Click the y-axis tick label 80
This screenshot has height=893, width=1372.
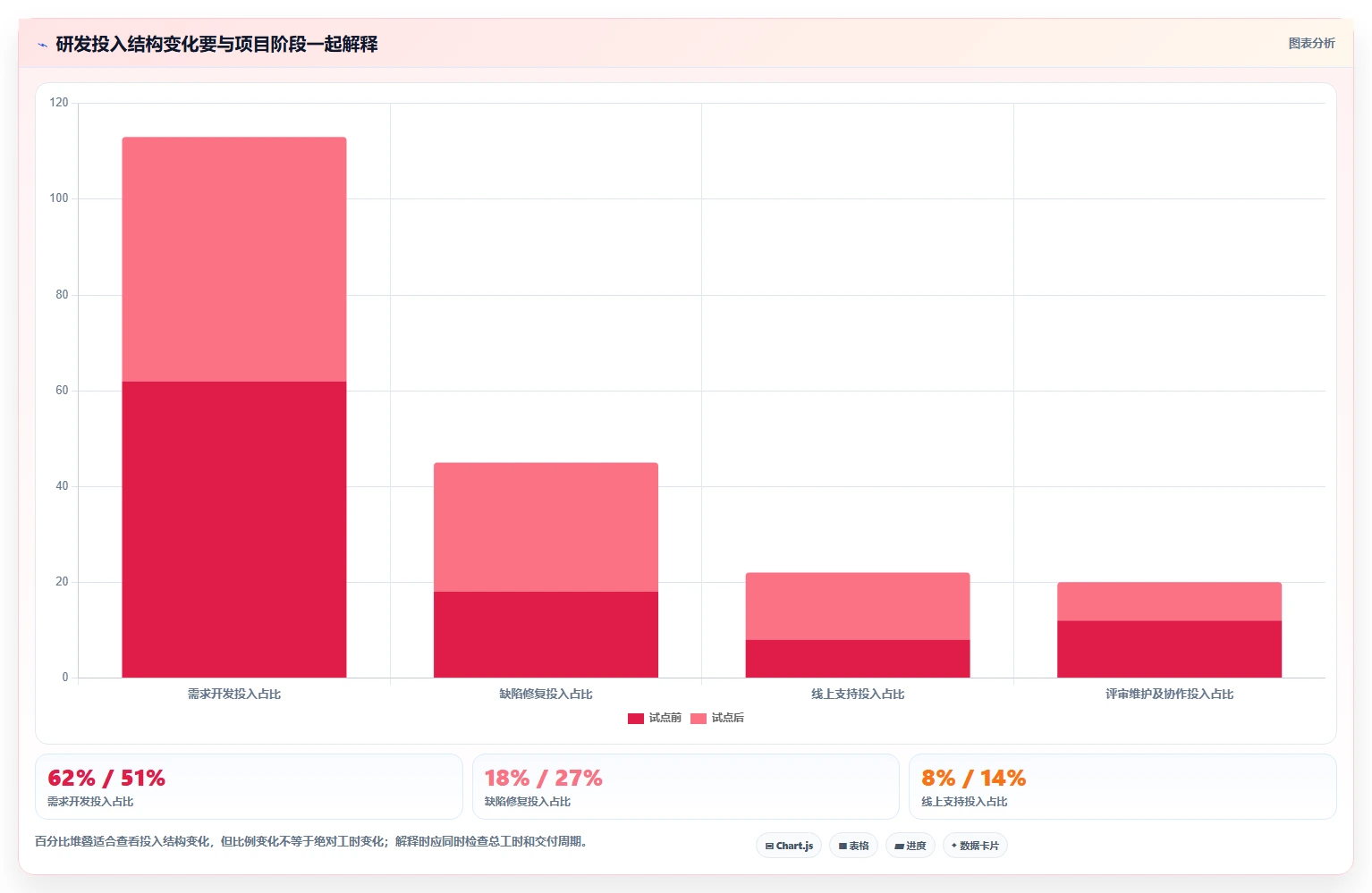coord(62,295)
